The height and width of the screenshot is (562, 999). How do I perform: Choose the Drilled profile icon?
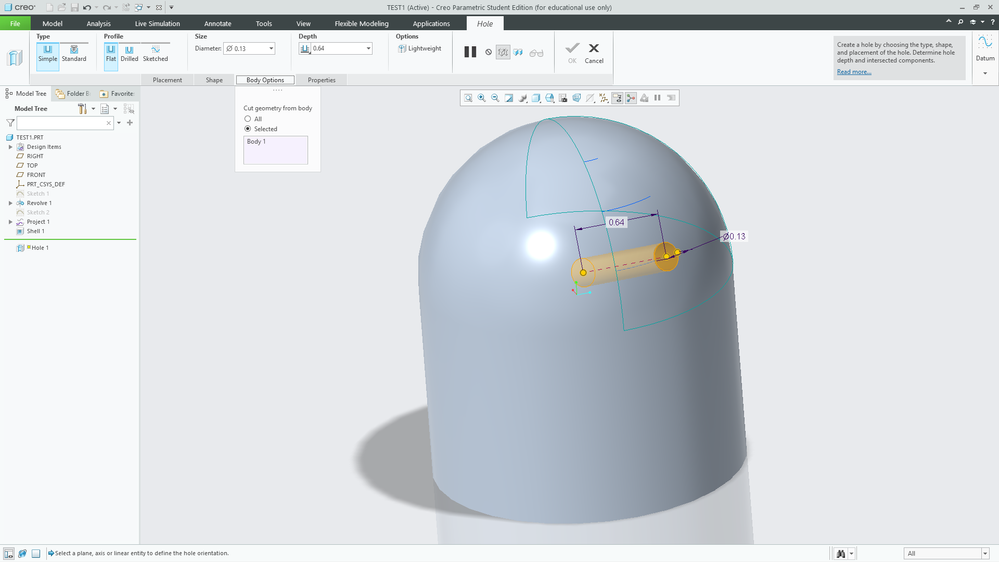pyautogui.click(x=129, y=52)
